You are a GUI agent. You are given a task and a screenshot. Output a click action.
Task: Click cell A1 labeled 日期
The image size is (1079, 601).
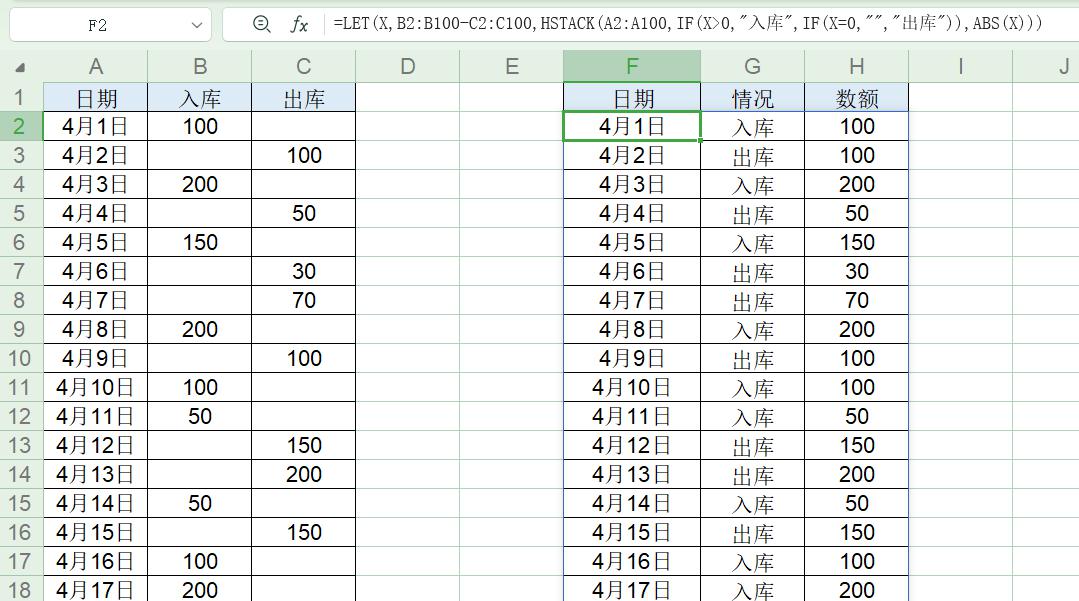(96, 97)
